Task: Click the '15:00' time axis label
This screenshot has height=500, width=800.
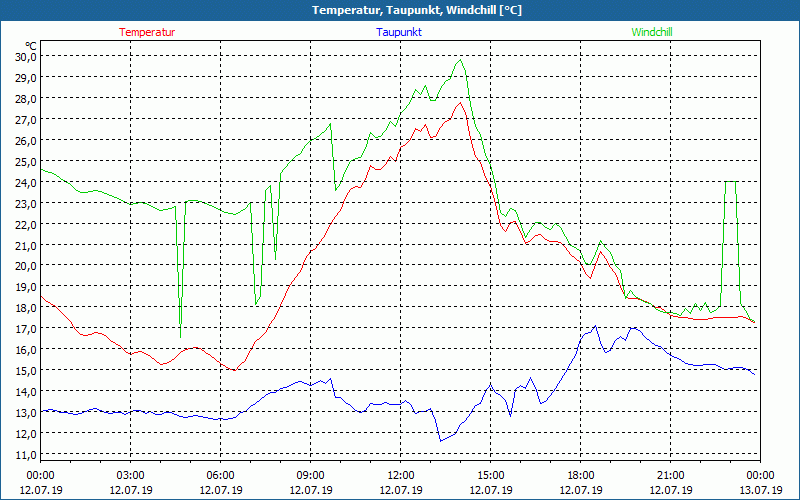Action: [x=491, y=476]
